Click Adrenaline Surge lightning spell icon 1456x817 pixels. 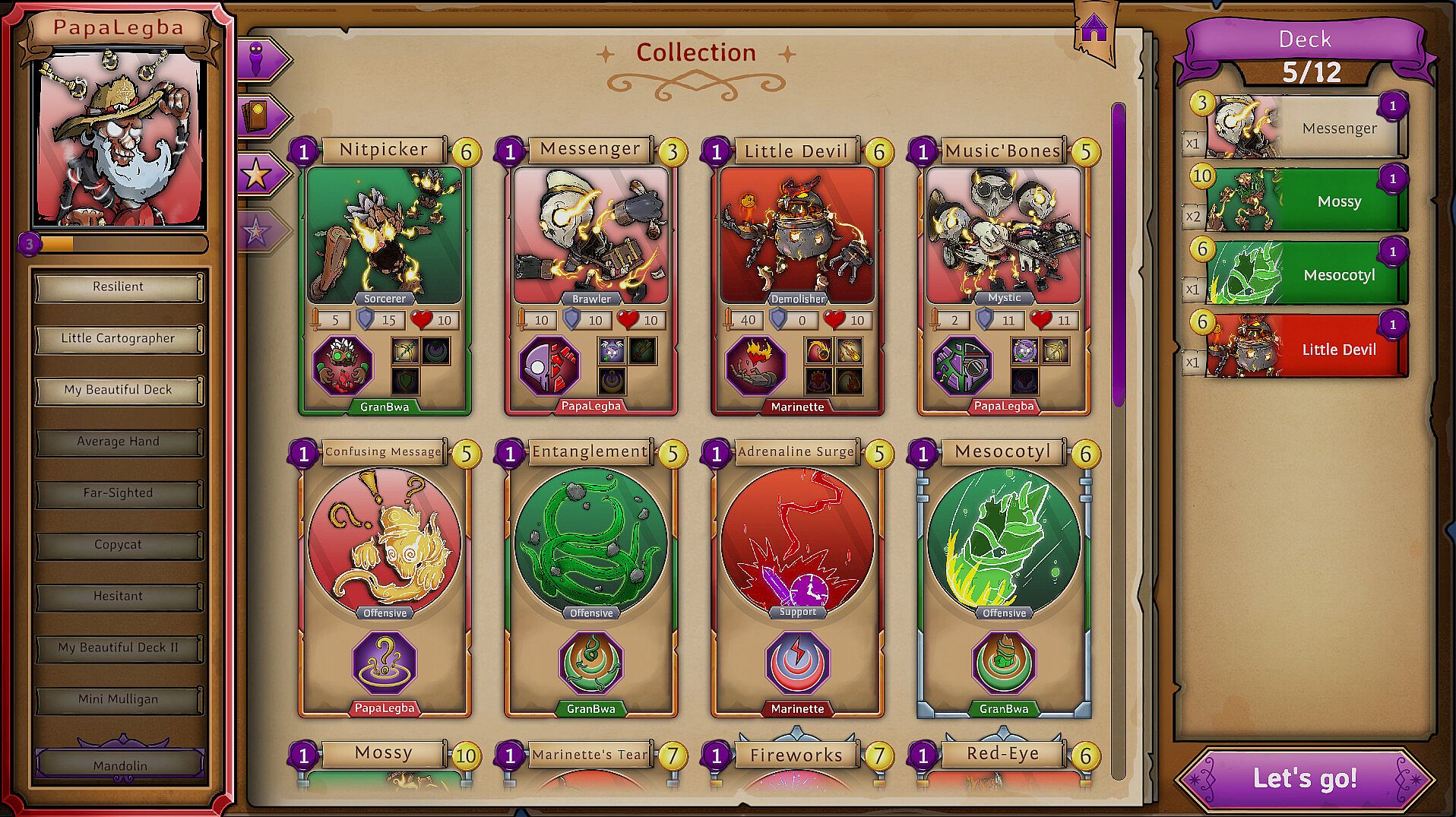(797, 662)
